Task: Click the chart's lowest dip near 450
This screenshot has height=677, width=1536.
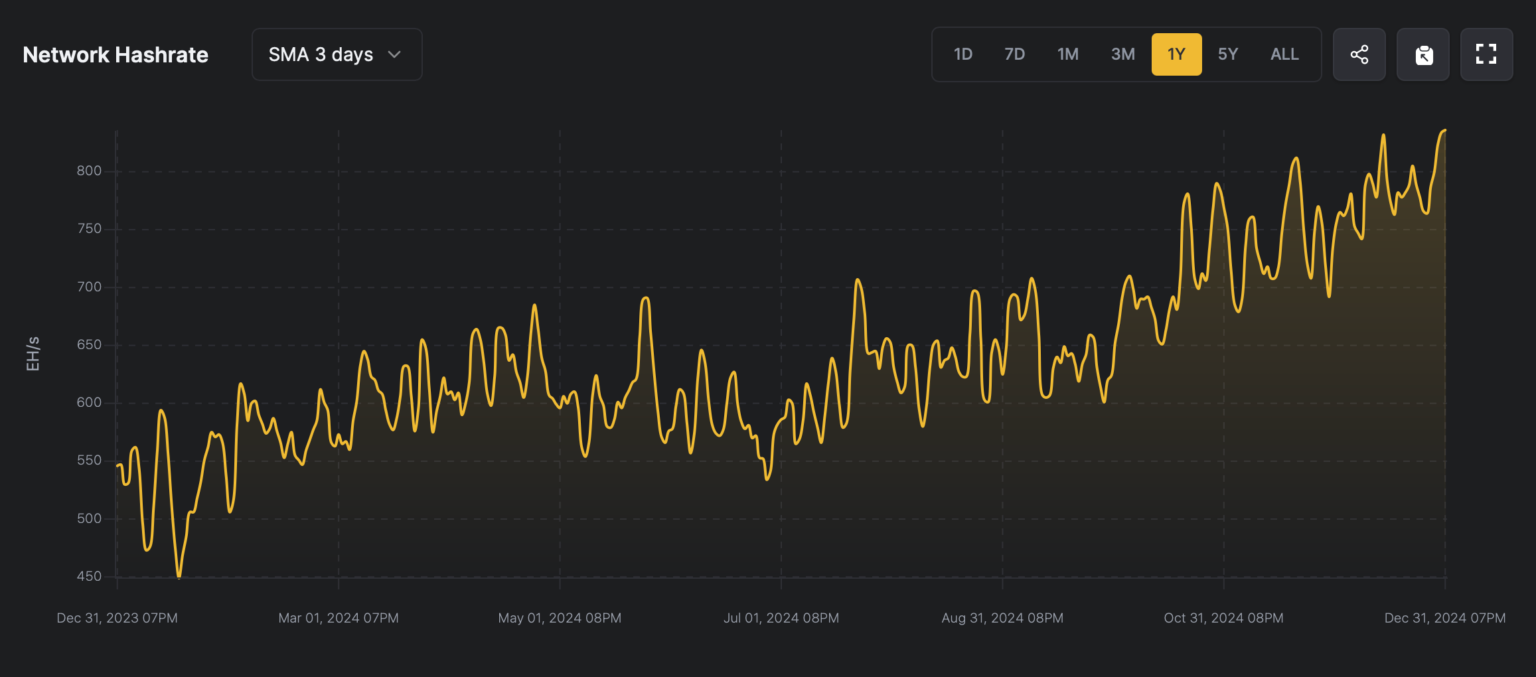Action: coord(179,576)
